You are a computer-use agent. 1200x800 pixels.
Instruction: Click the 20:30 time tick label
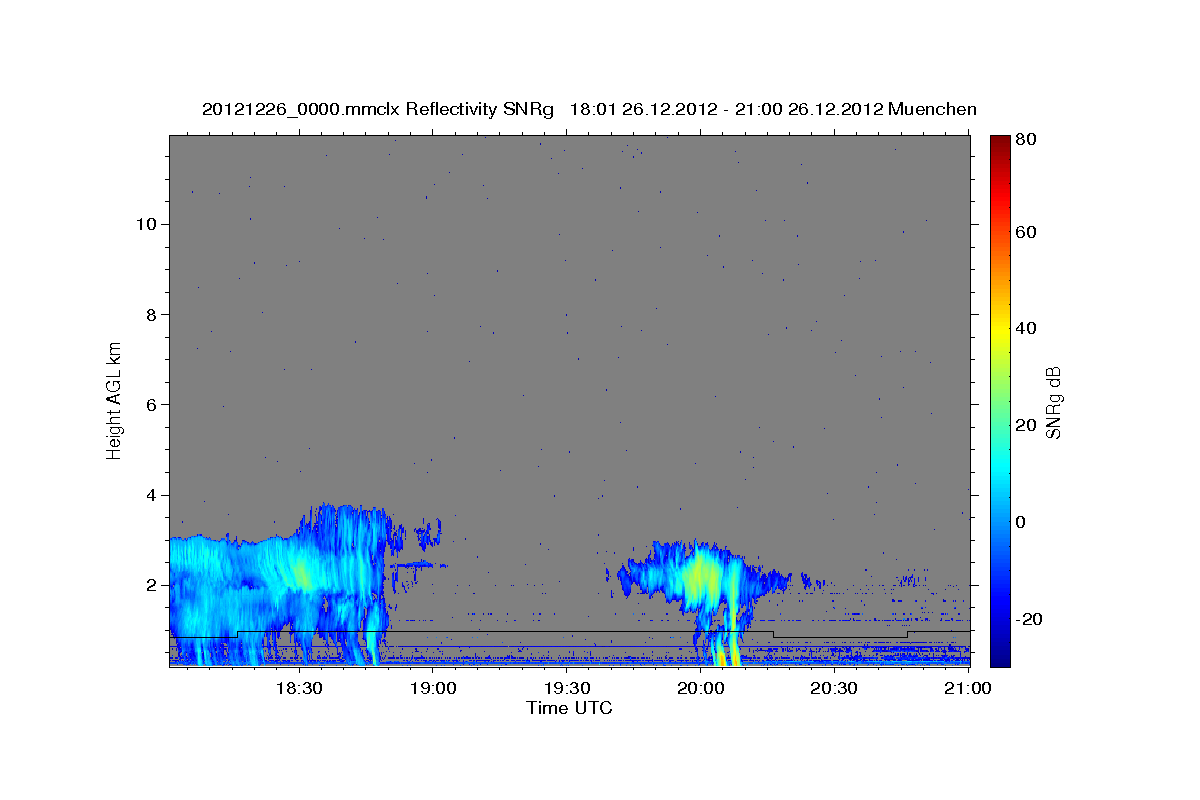click(834, 688)
